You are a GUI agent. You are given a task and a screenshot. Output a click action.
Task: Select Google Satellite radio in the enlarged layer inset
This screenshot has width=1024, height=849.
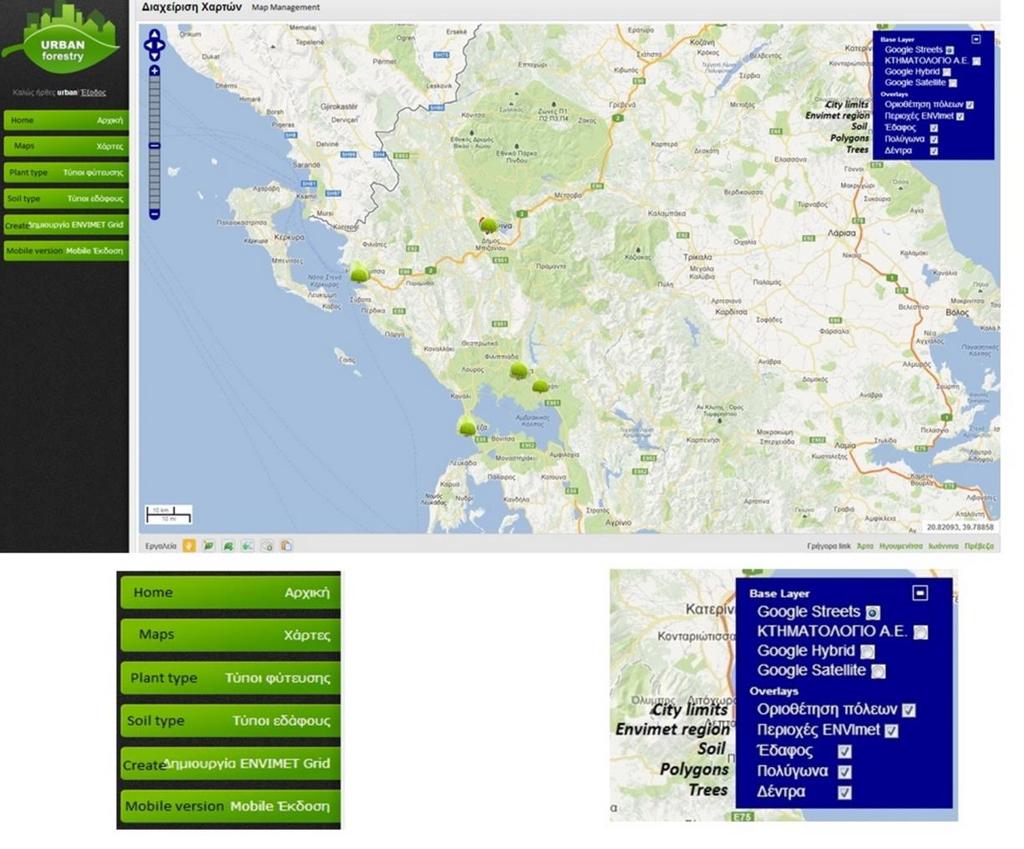[878, 671]
